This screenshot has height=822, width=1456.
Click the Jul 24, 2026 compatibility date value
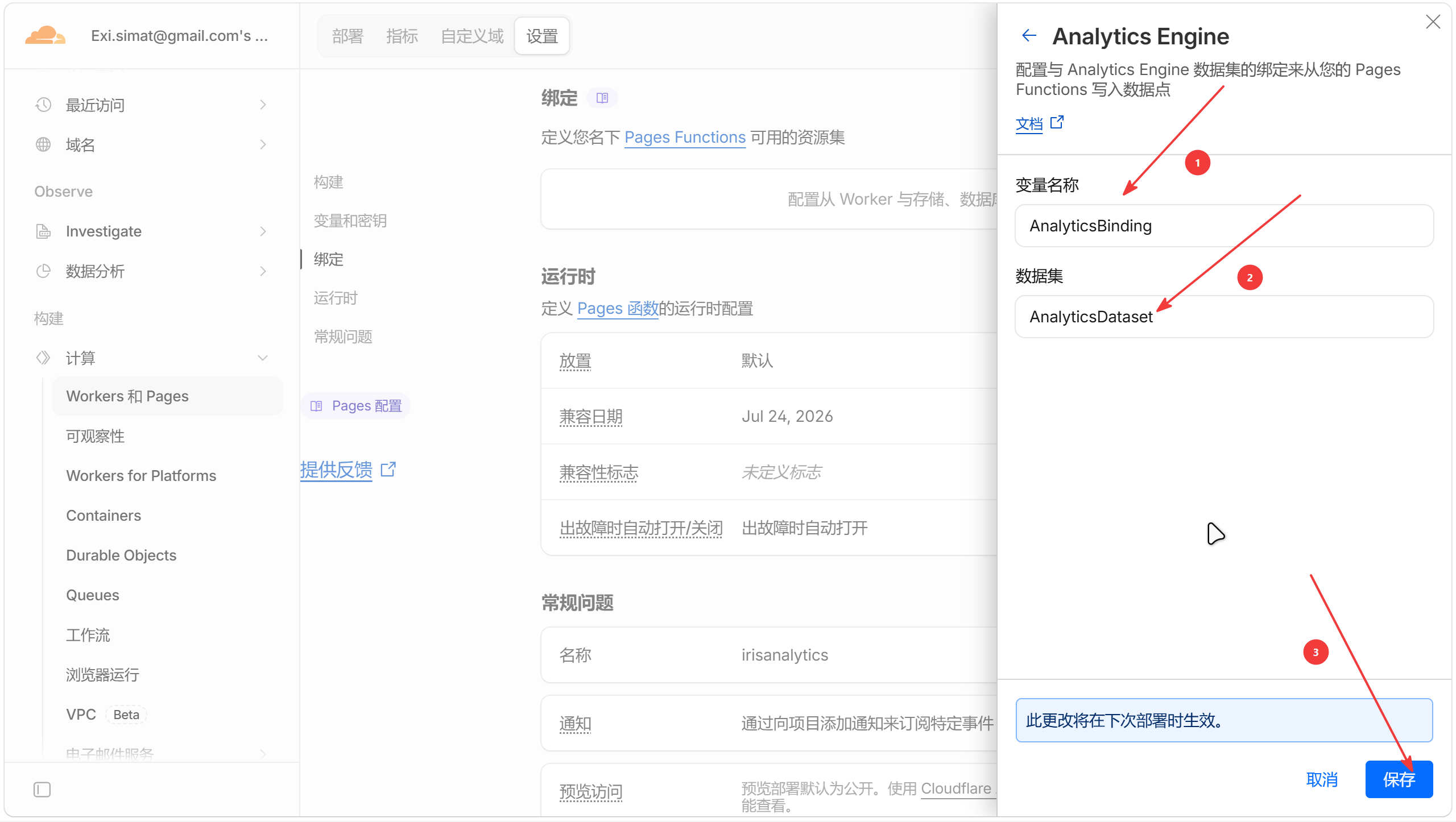[x=787, y=416]
